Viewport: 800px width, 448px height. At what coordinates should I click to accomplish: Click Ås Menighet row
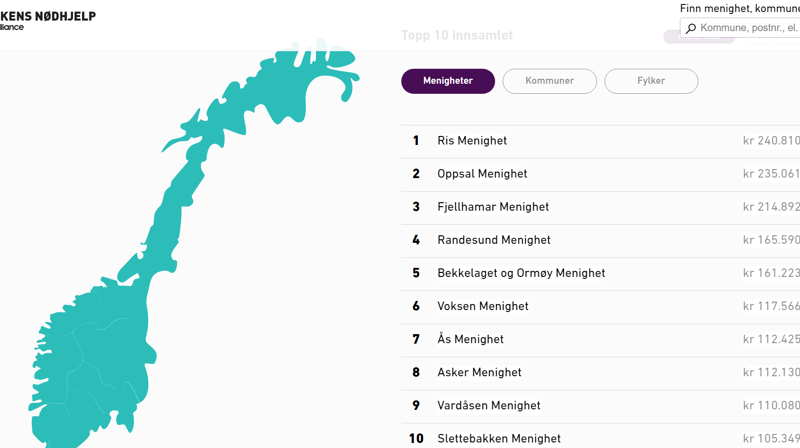(x=470, y=339)
